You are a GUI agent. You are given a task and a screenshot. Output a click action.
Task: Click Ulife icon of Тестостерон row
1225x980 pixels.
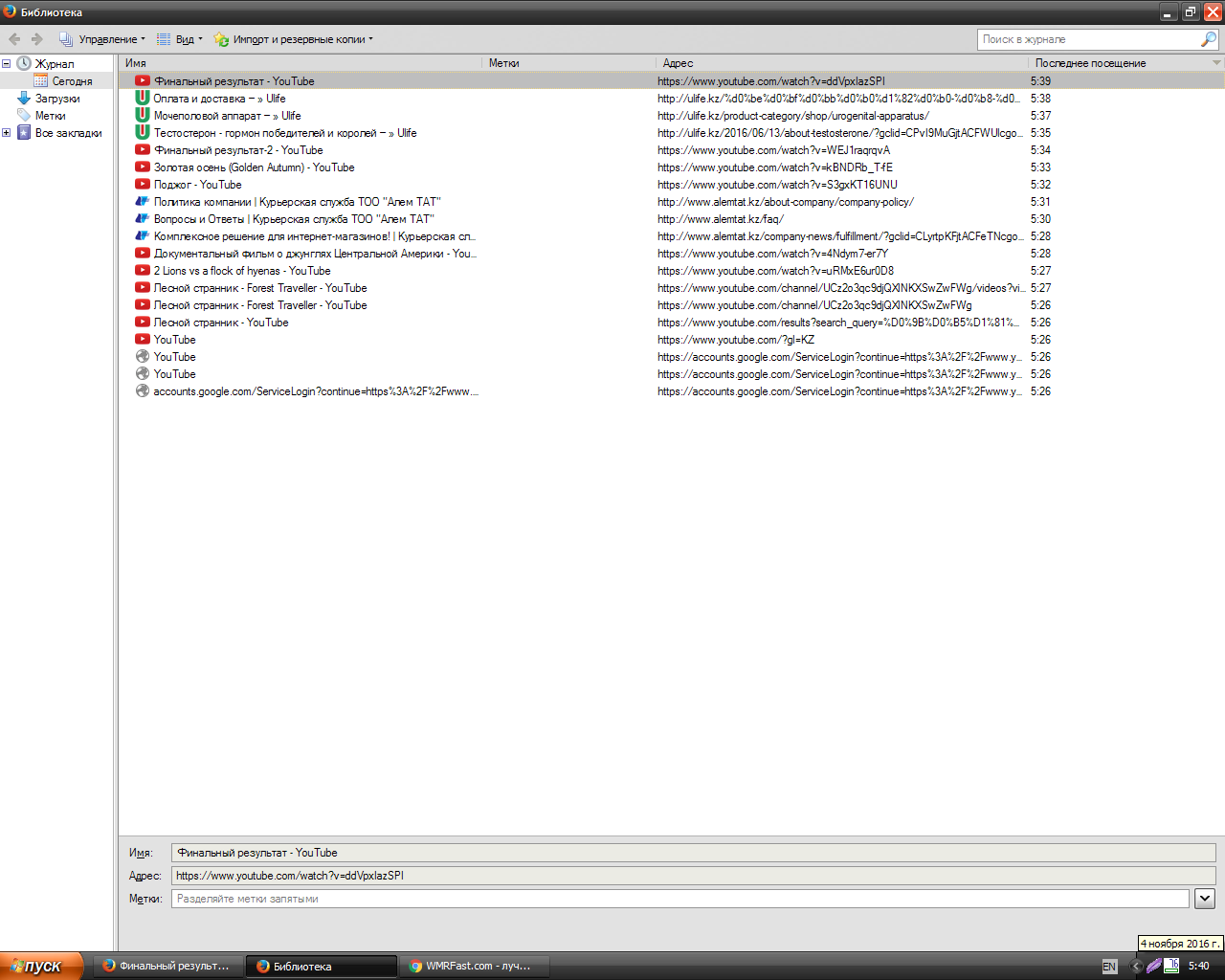143,132
